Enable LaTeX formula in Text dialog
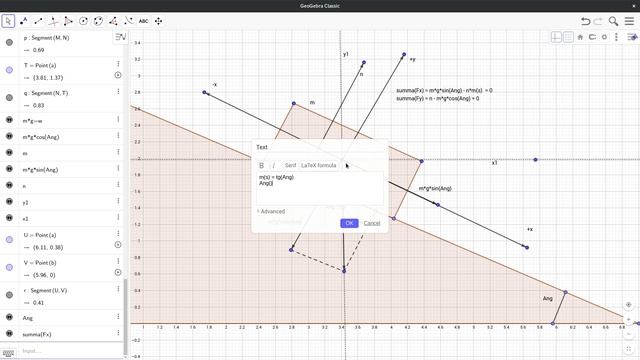640x360 pixels. tap(318, 165)
